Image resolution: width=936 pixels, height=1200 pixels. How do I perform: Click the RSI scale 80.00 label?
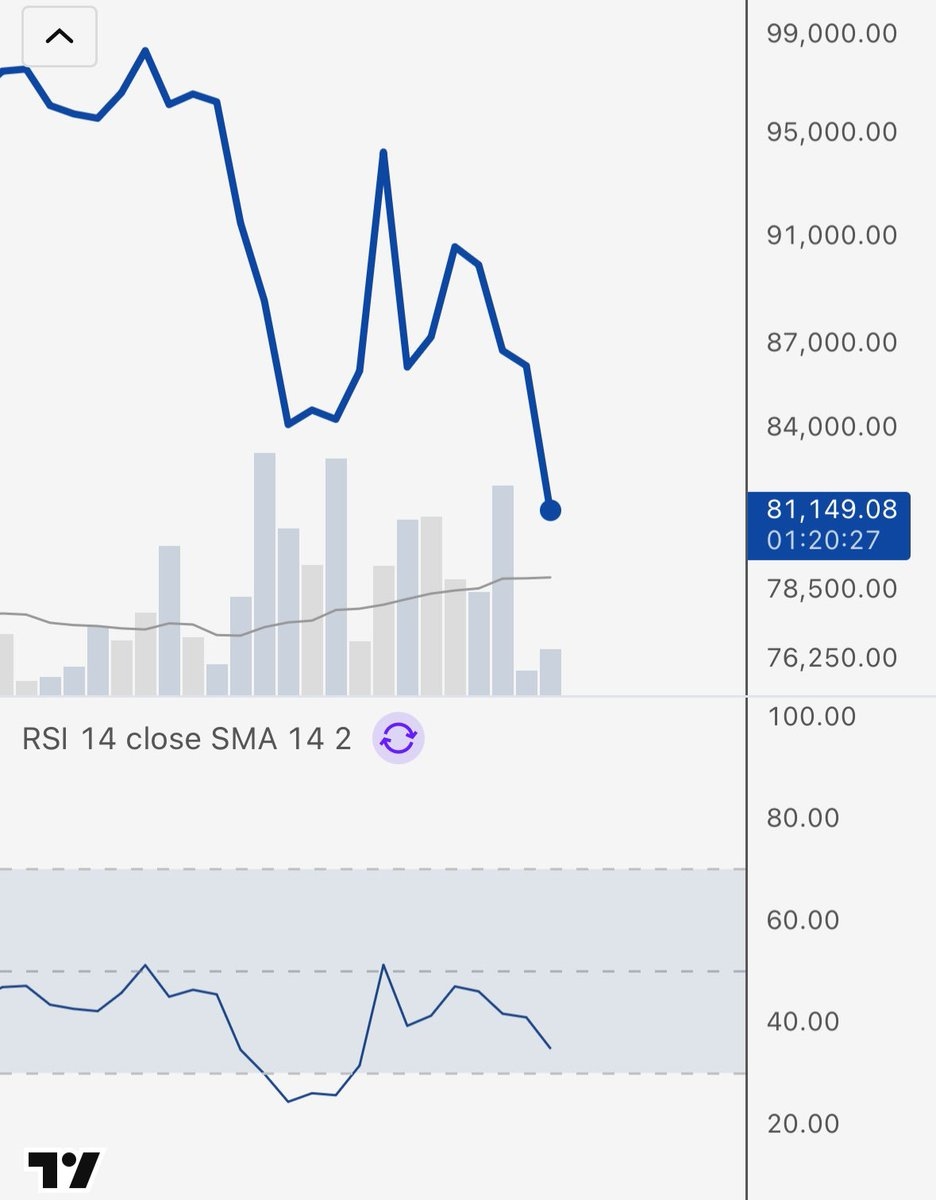pyautogui.click(x=803, y=818)
